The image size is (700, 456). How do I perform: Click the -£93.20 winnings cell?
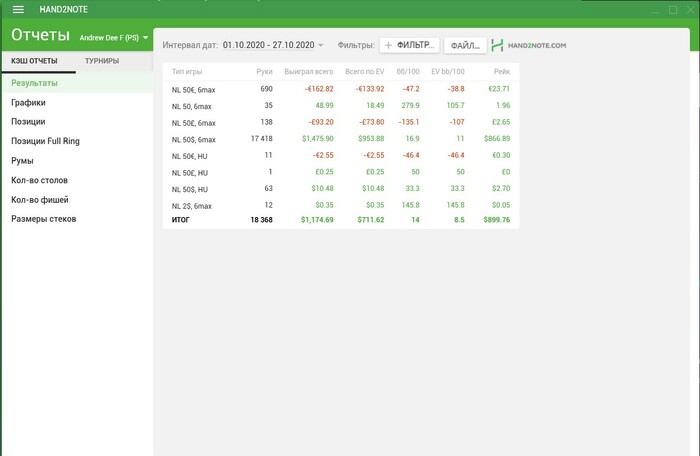point(321,122)
